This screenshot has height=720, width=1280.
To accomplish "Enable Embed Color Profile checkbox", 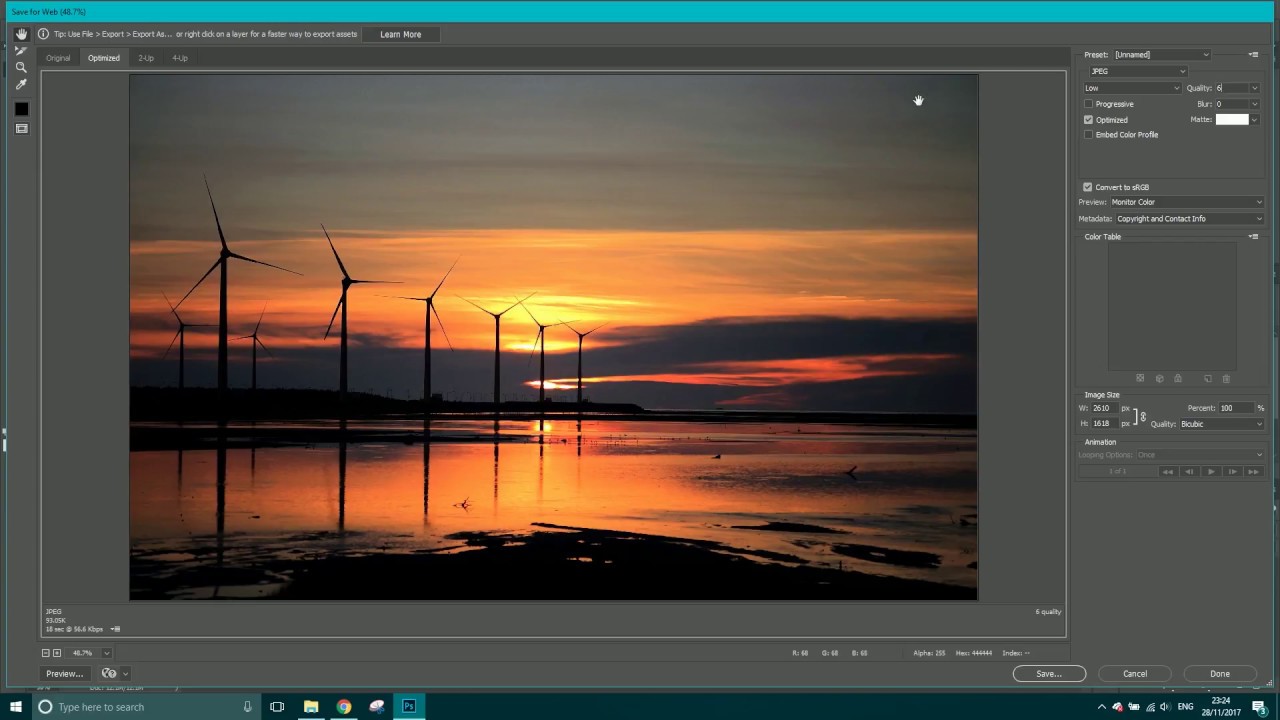I will coord(1088,135).
